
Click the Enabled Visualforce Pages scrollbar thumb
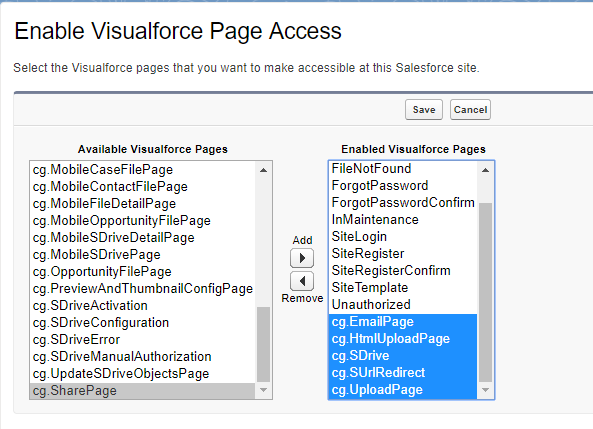[x=485, y=292]
